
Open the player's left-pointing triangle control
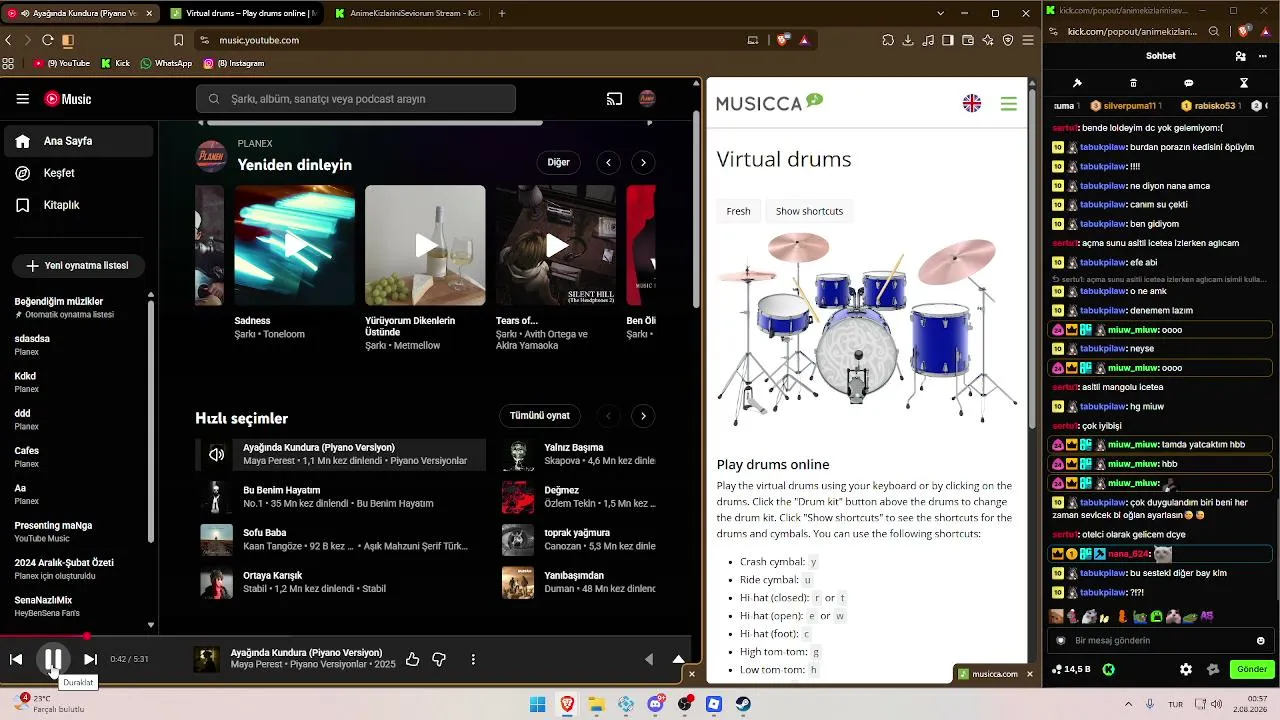click(x=649, y=659)
